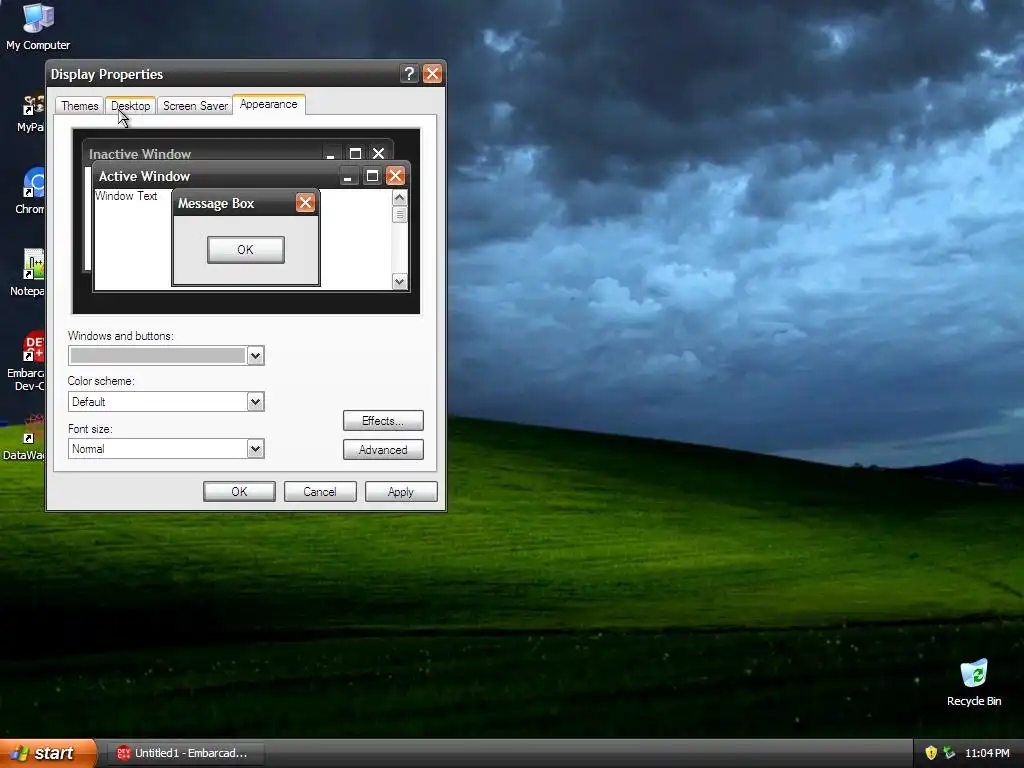Click the help question mark button

click(409, 74)
